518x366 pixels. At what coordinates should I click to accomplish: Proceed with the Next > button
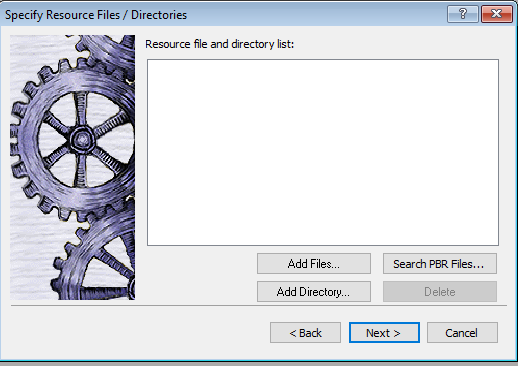point(384,333)
